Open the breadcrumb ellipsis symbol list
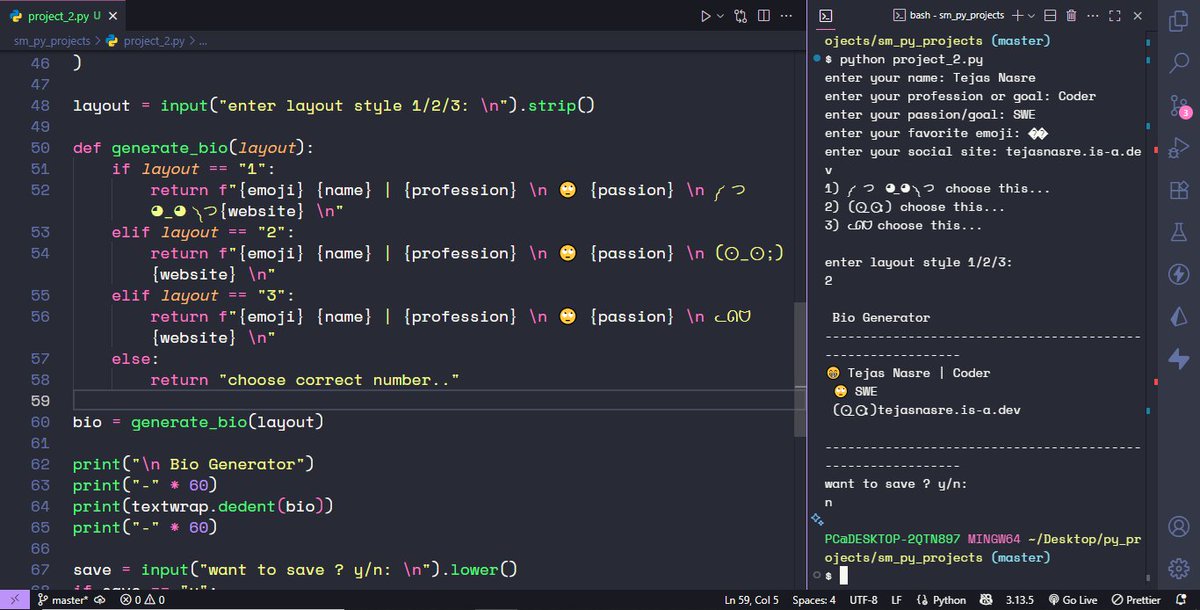The image size is (1200, 610). 201,41
